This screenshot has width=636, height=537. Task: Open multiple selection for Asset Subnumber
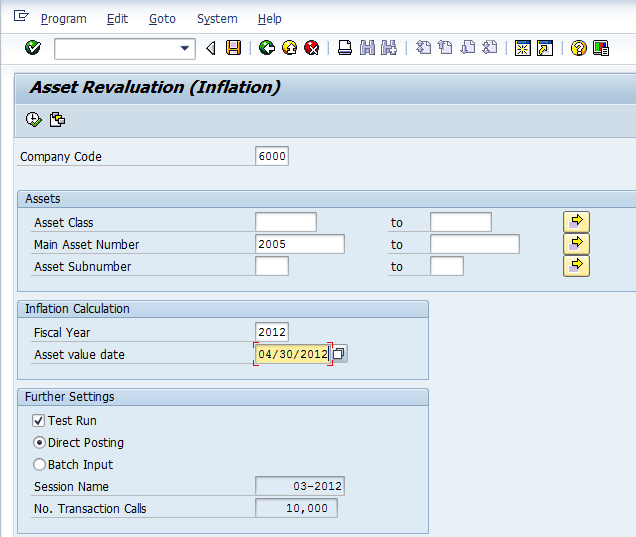click(576, 266)
